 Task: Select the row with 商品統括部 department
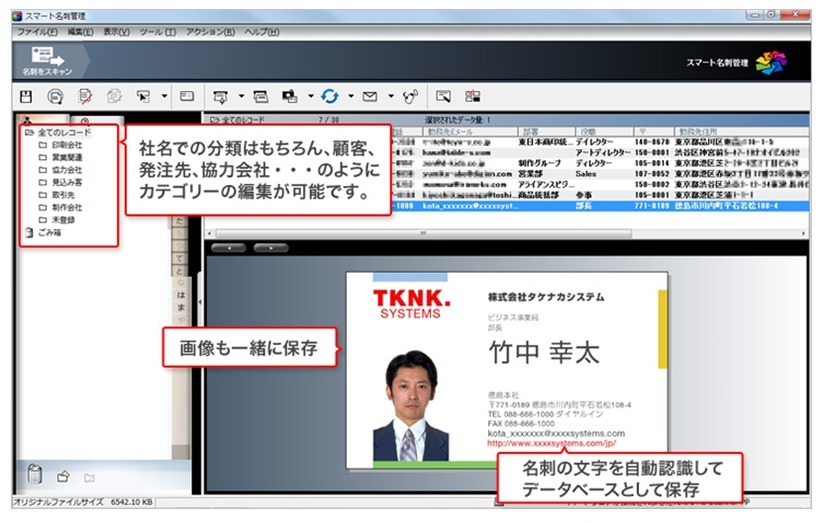click(601, 195)
